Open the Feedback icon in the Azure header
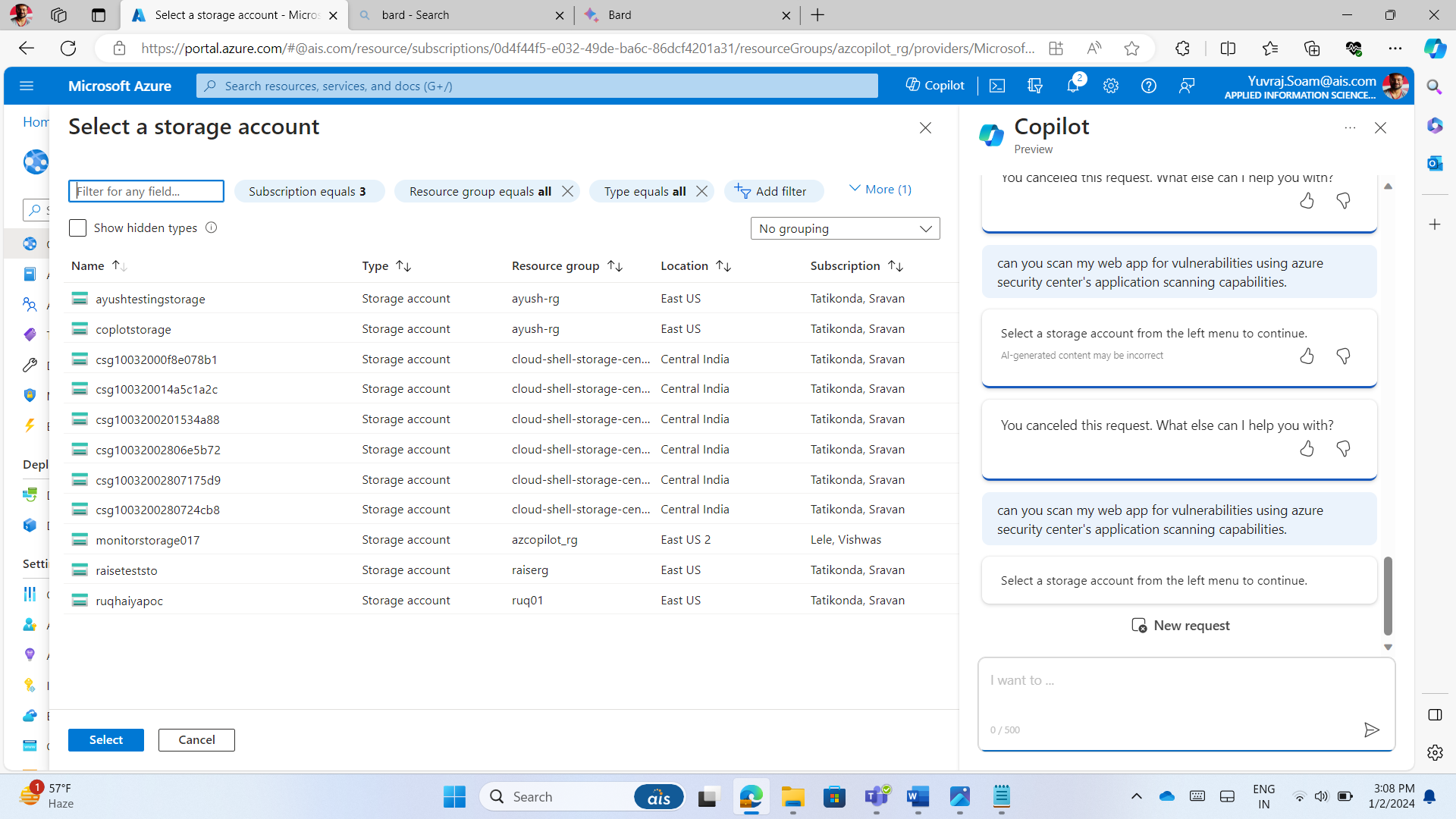The image size is (1456, 819). click(x=1187, y=86)
